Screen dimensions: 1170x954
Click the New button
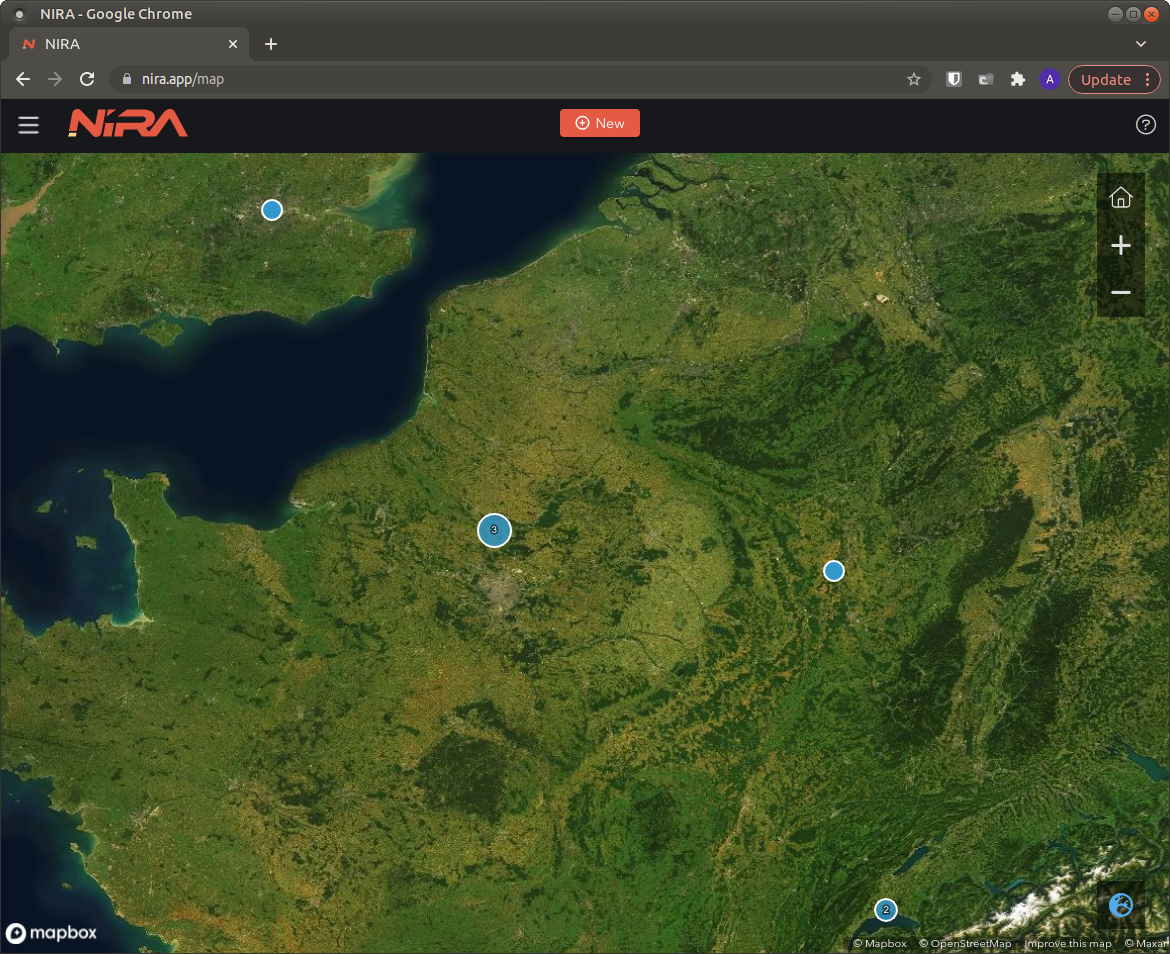pyautogui.click(x=599, y=123)
